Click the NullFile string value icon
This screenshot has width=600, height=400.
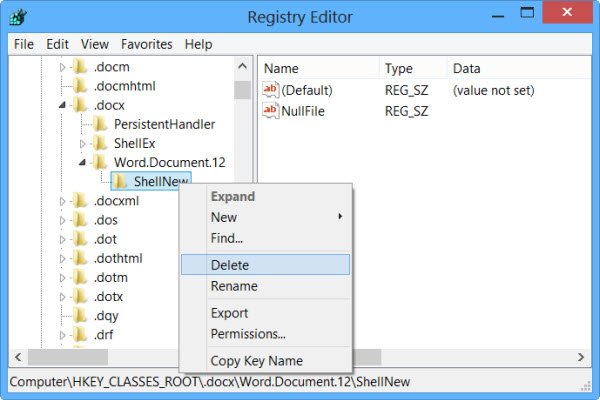(270, 110)
